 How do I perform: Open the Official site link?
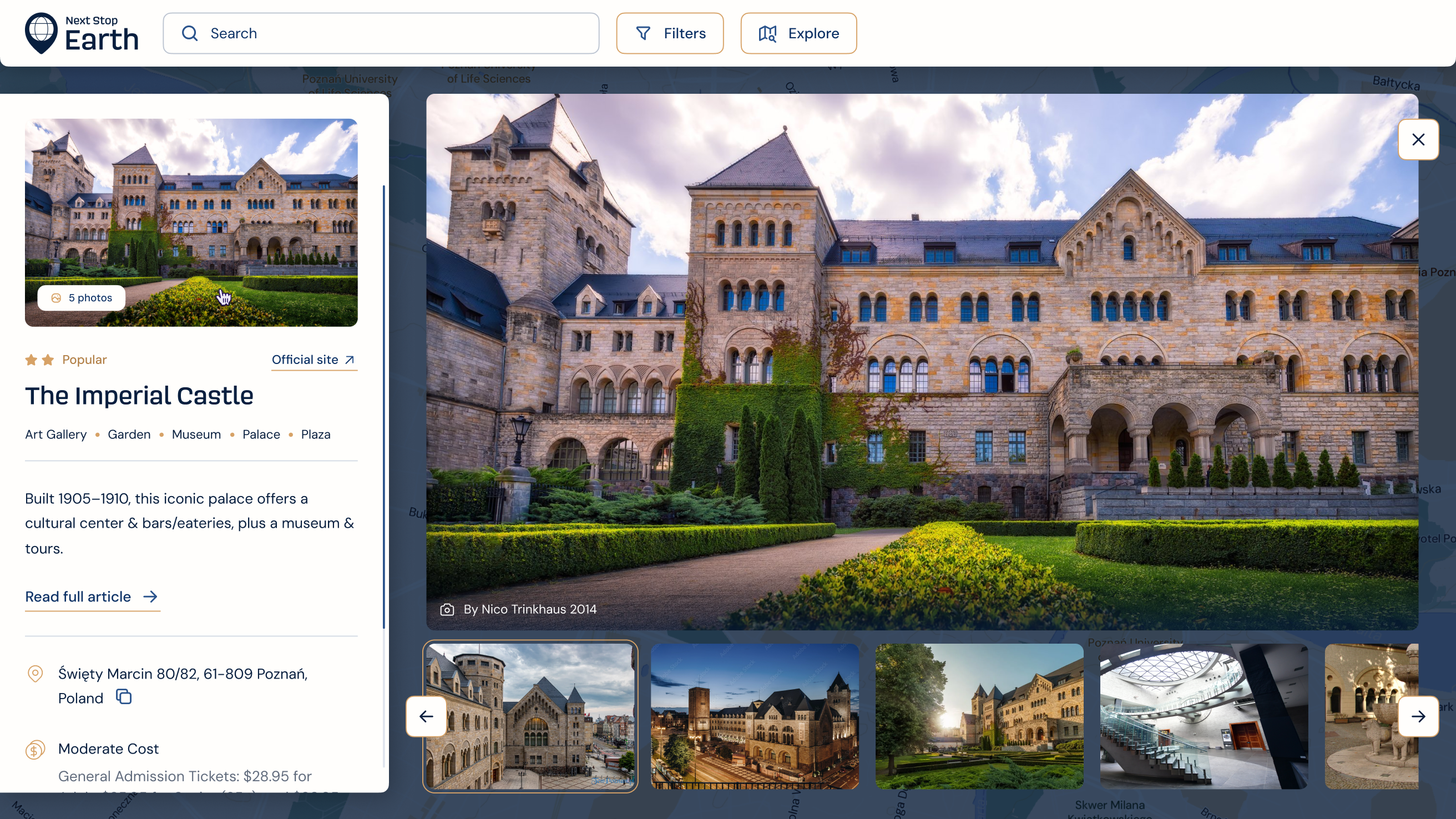tap(314, 360)
